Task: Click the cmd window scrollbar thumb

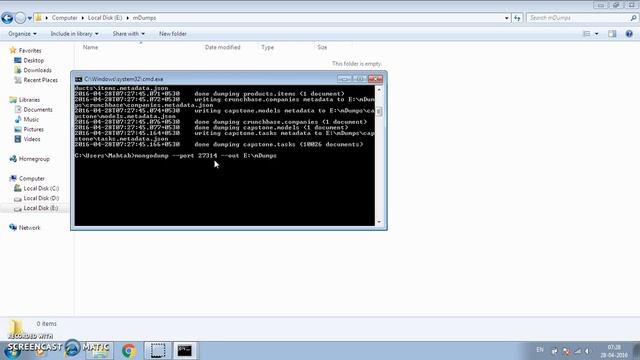Action: pyautogui.click(x=379, y=111)
